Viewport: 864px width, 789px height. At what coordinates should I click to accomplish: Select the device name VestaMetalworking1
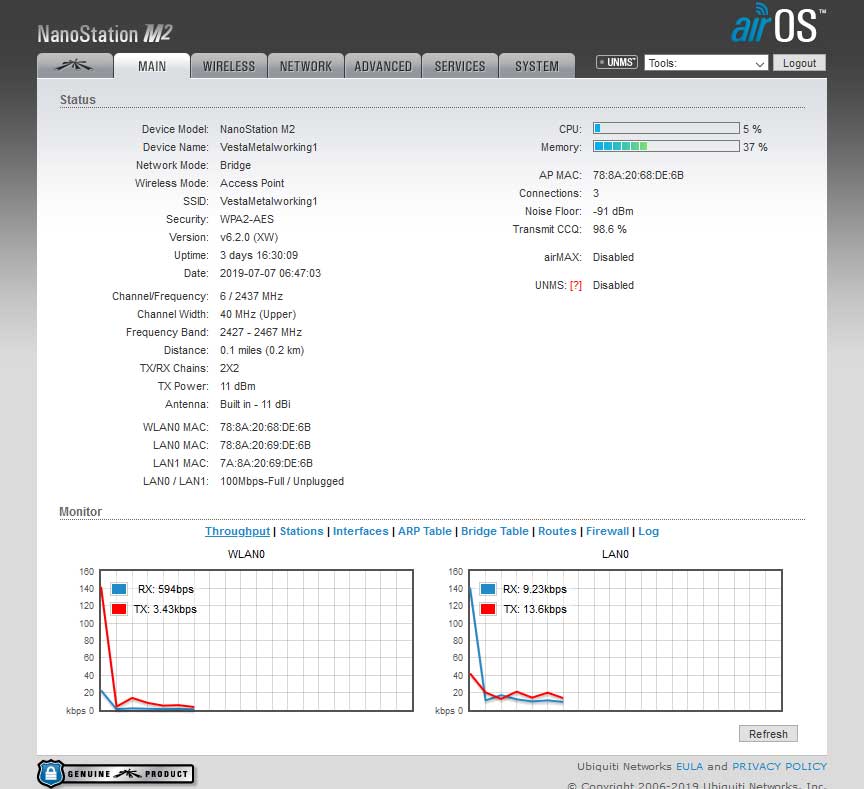(x=268, y=147)
